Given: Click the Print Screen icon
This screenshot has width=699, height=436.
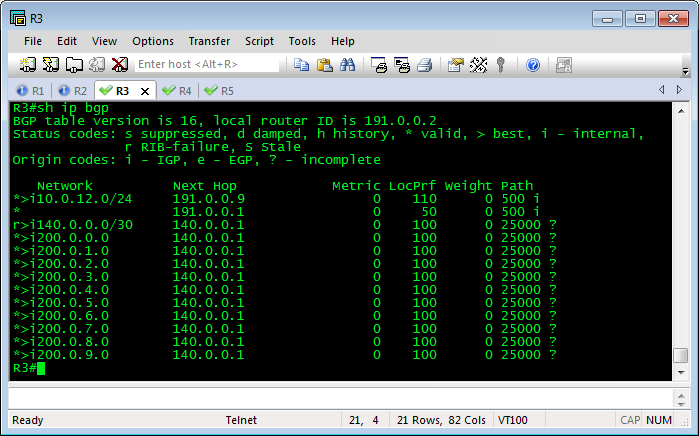Looking at the screenshot, I should [x=379, y=65].
